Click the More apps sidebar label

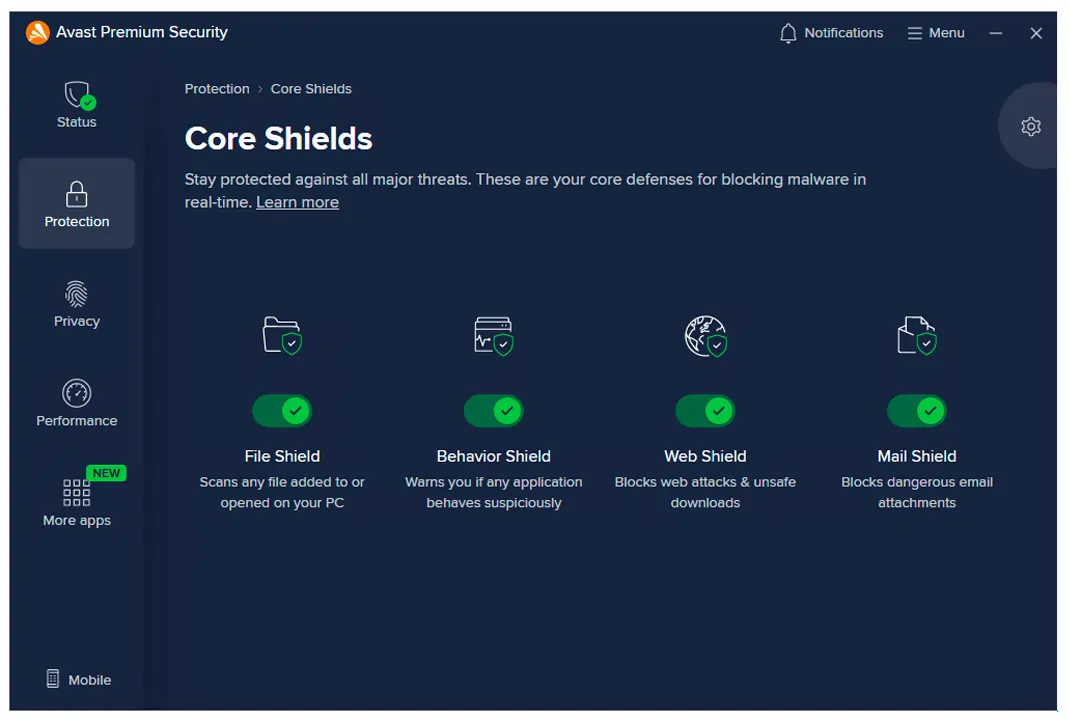(x=76, y=521)
